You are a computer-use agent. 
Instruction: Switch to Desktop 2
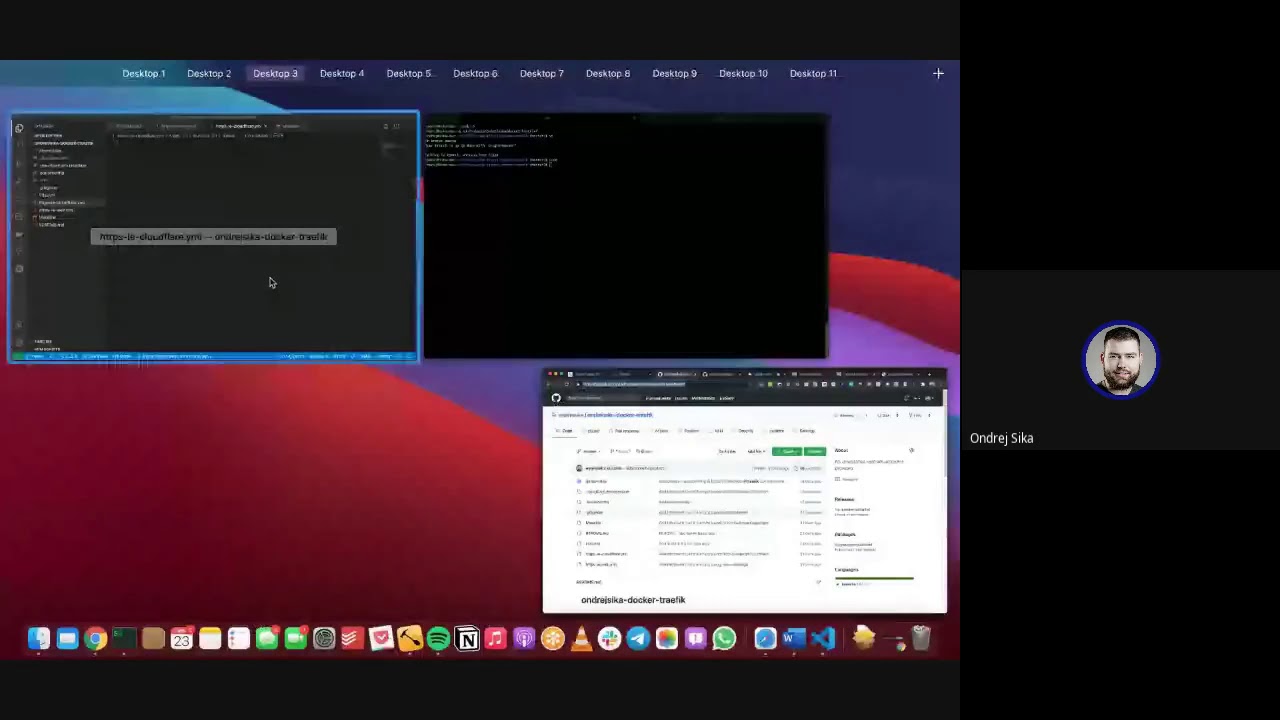[209, 73]
